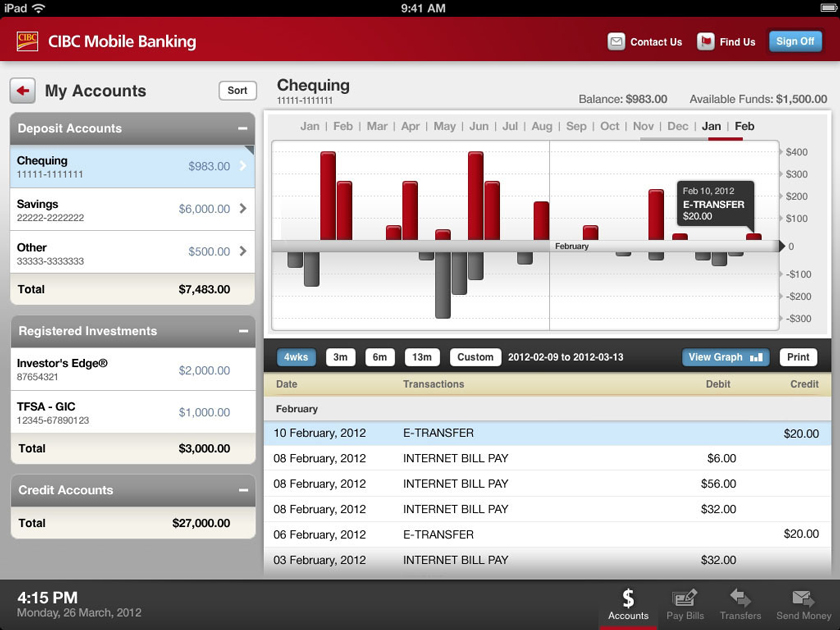Click the red back arrow icon
This screenshot has width=840, height=630.
[x=22, y=91]
